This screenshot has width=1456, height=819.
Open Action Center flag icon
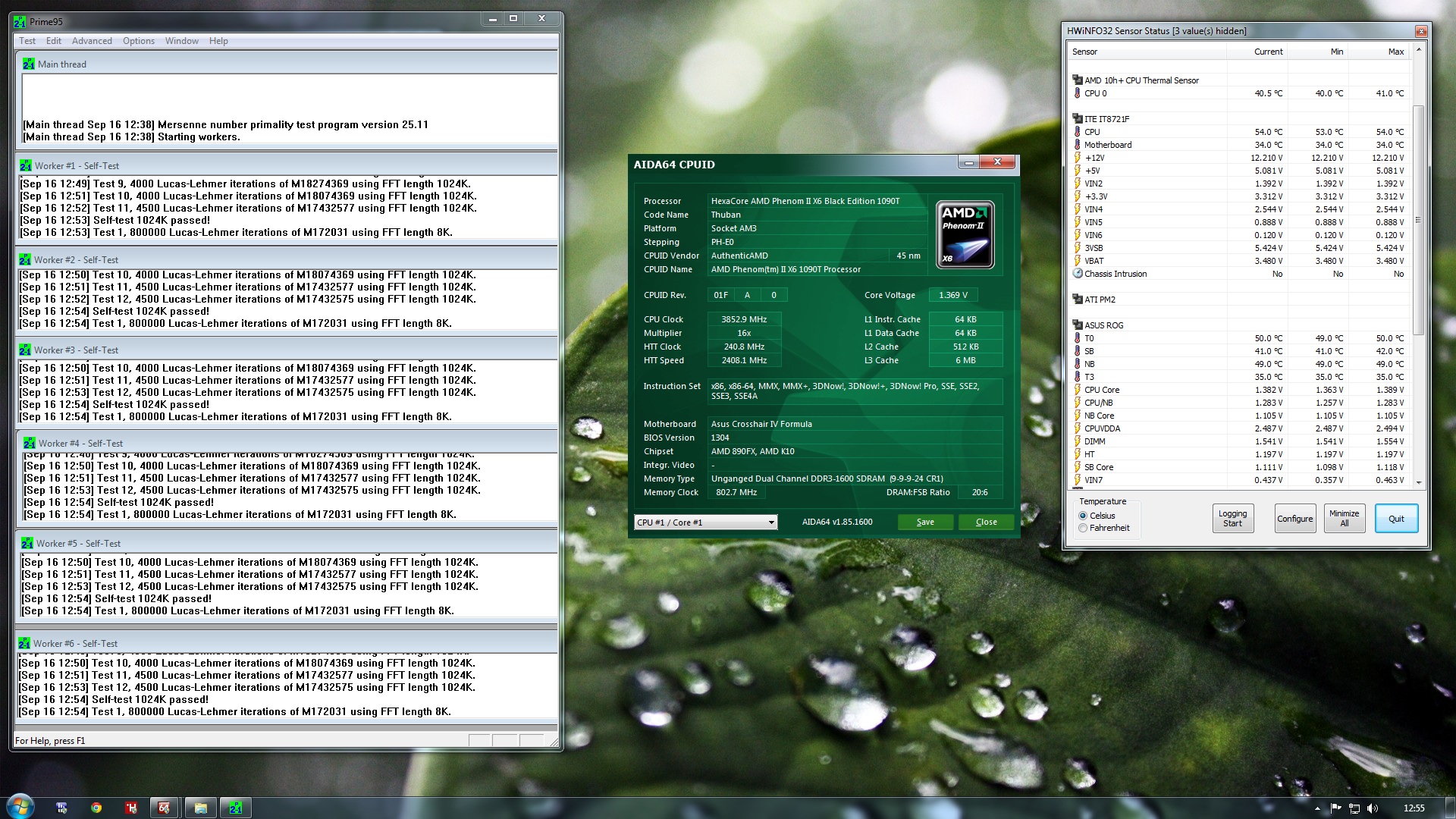click(1336, 808)
